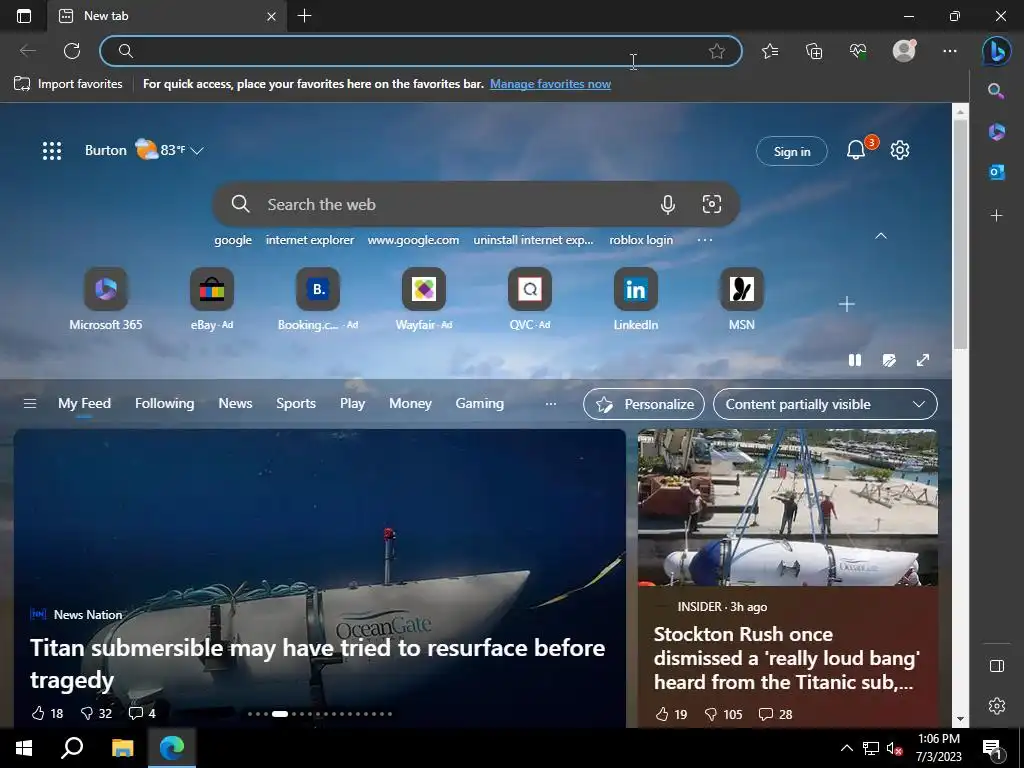Open File Explorer from taskbar
This screenshot has width=1024, height=768.
(122, 748)
